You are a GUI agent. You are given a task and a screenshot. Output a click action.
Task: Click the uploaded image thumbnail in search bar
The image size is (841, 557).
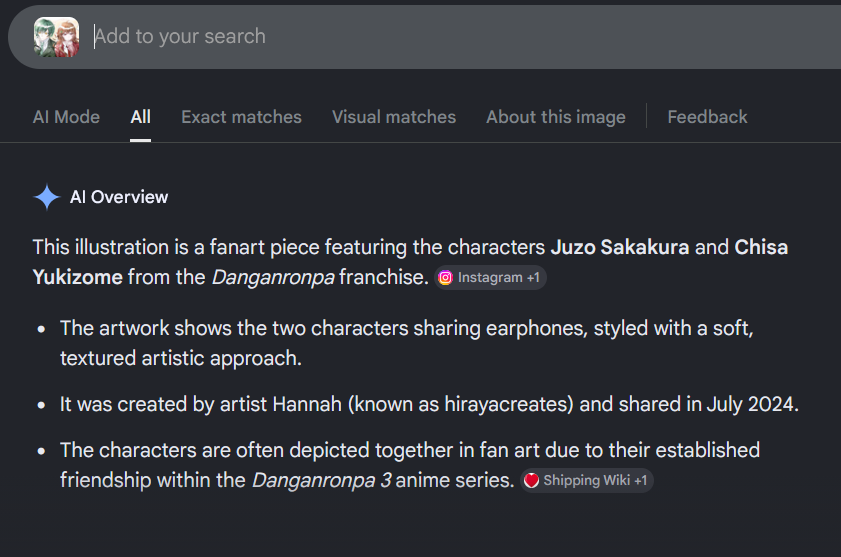click(x=56, y=37)
